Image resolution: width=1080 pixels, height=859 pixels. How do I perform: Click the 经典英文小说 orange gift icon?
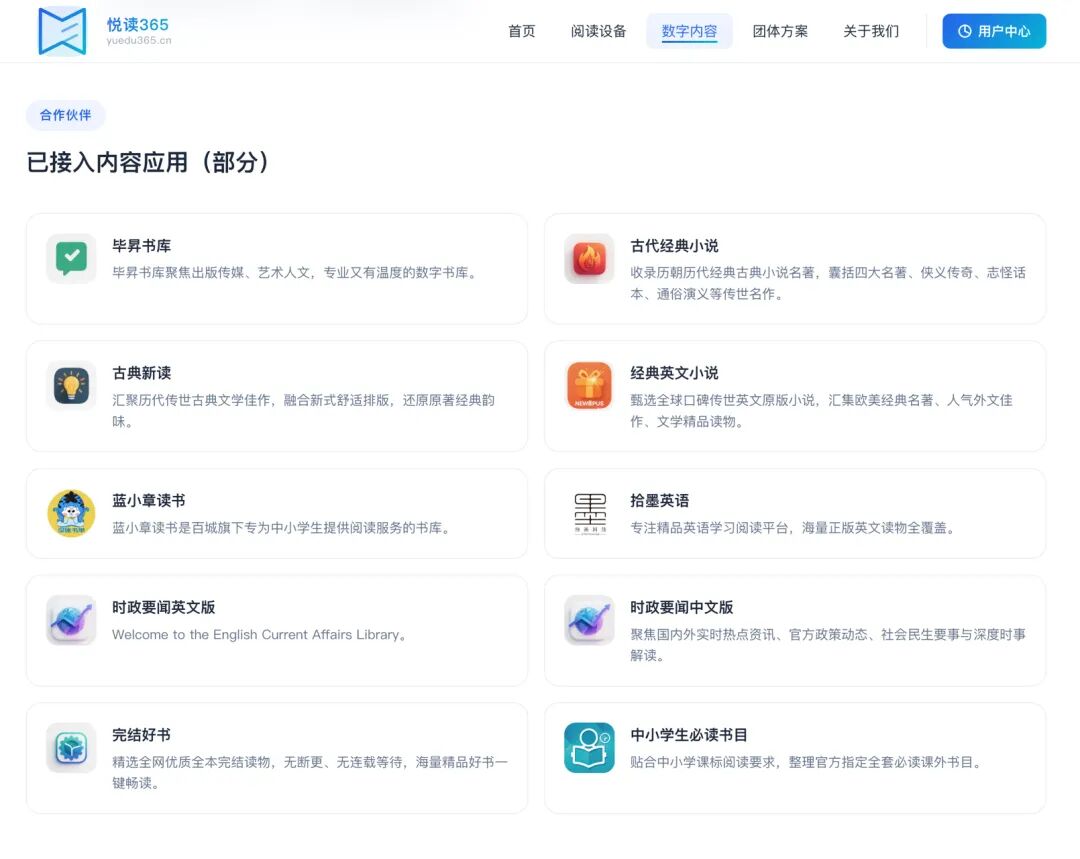589,386
